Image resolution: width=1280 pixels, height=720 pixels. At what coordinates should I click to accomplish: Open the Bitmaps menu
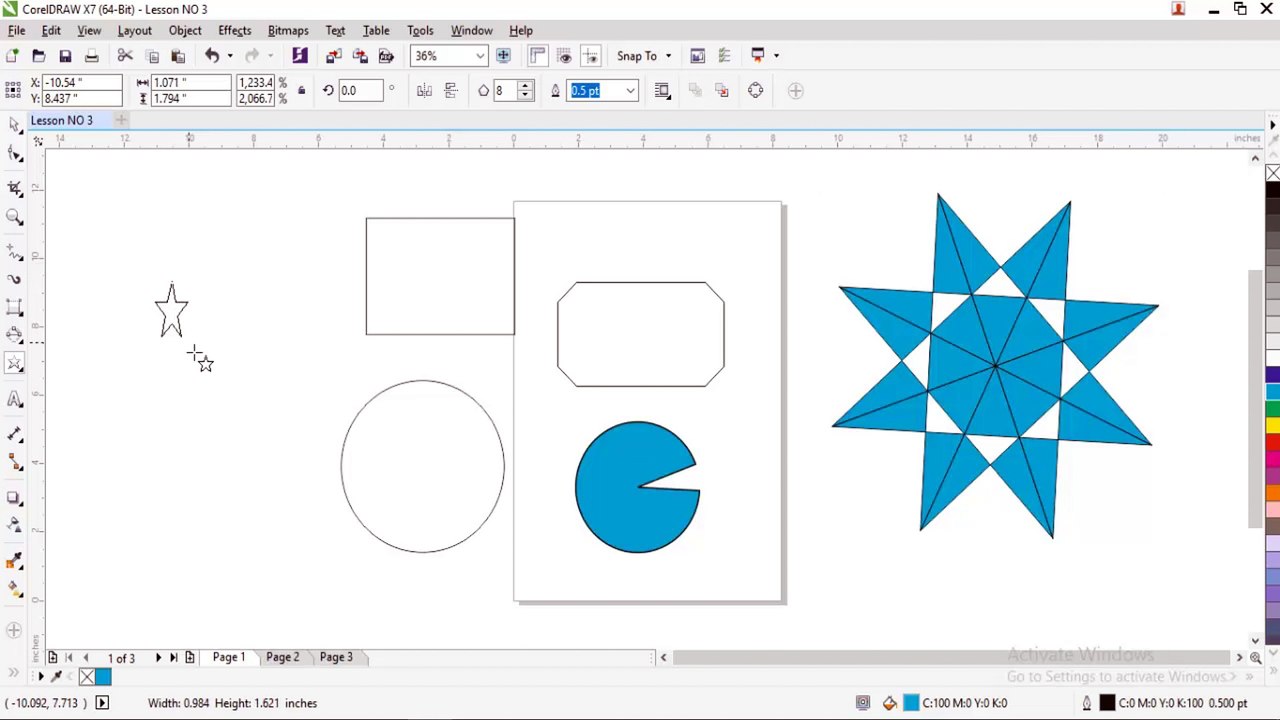click(288, 30)
